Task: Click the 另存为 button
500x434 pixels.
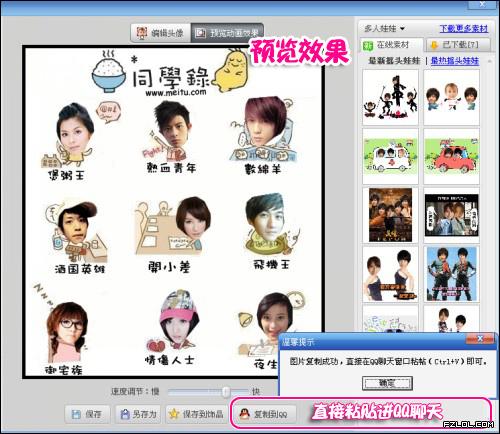Action: click(138, 414)
